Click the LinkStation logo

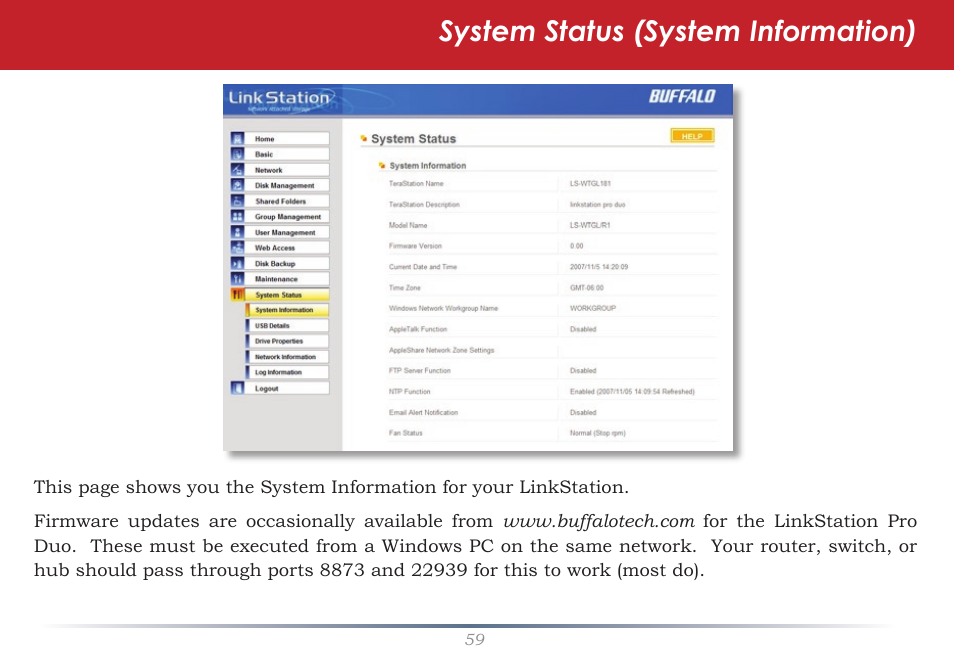click(279, 100)
